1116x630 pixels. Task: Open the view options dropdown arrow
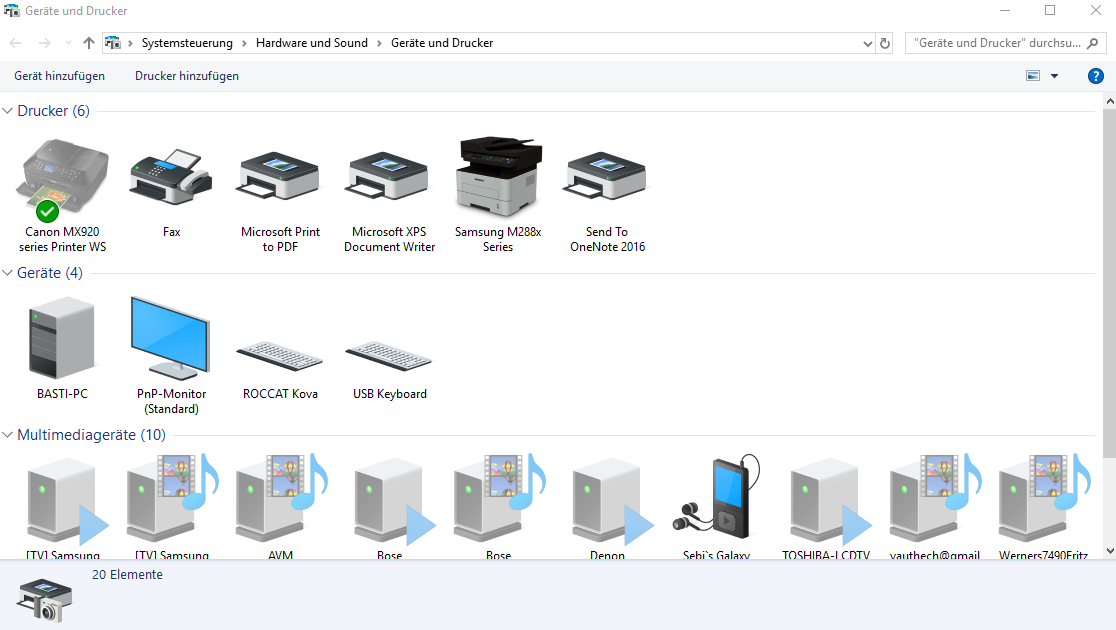1054,76
